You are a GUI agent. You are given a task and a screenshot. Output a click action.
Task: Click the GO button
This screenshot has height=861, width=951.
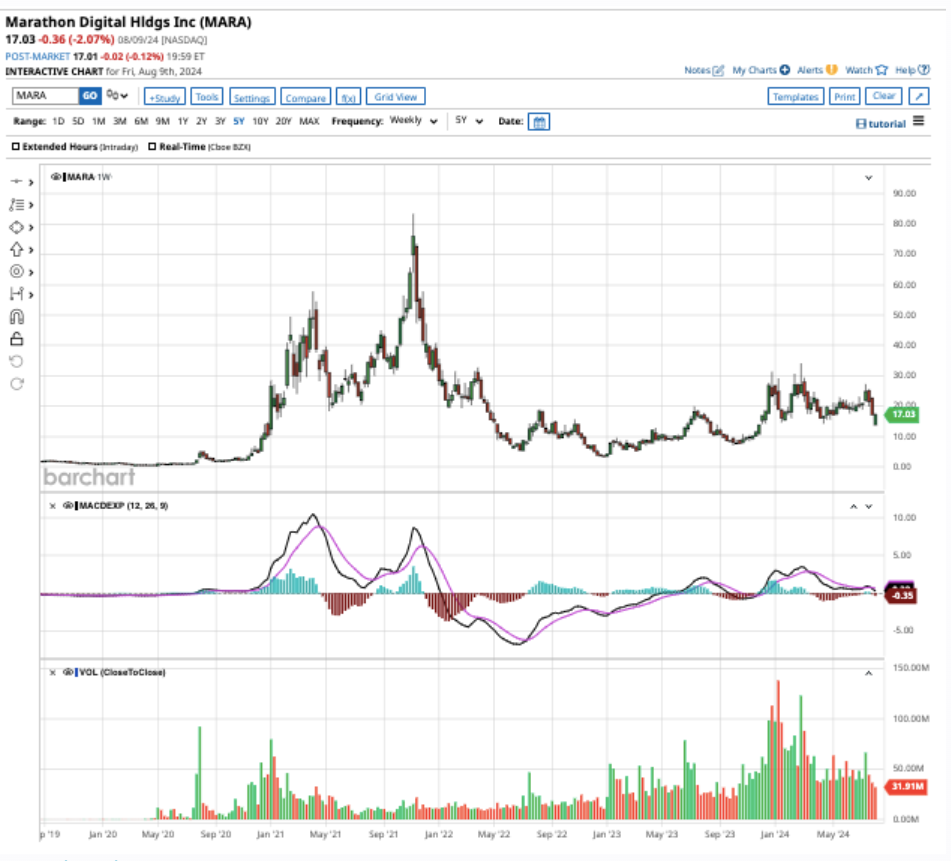coord(90,96)
